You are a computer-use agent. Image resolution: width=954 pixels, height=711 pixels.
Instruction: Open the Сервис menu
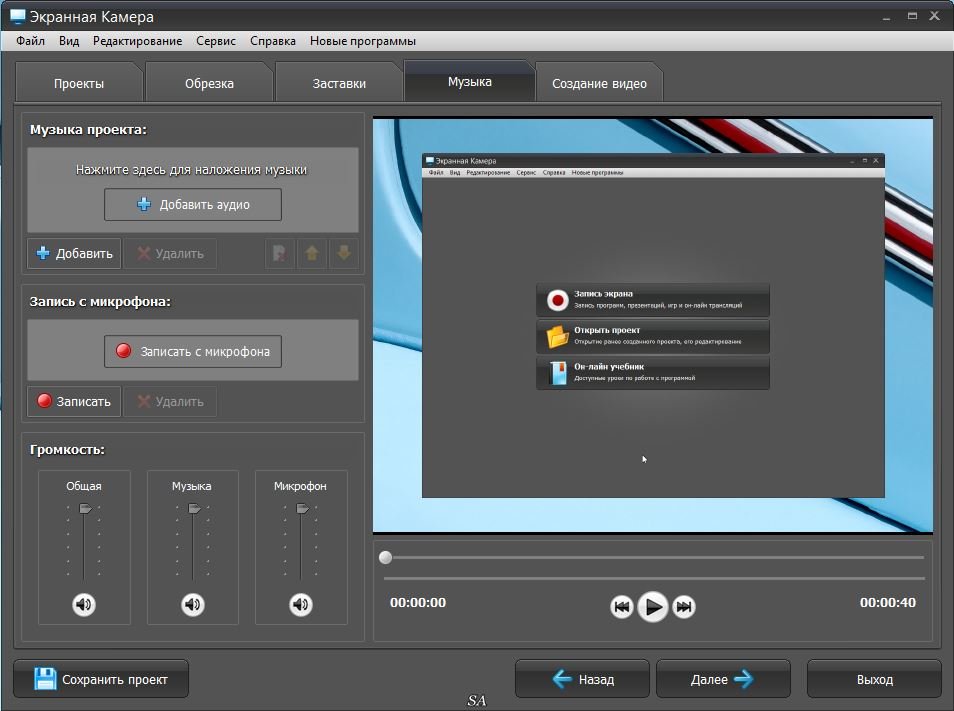pyautogui.click(x=216, y=41)
